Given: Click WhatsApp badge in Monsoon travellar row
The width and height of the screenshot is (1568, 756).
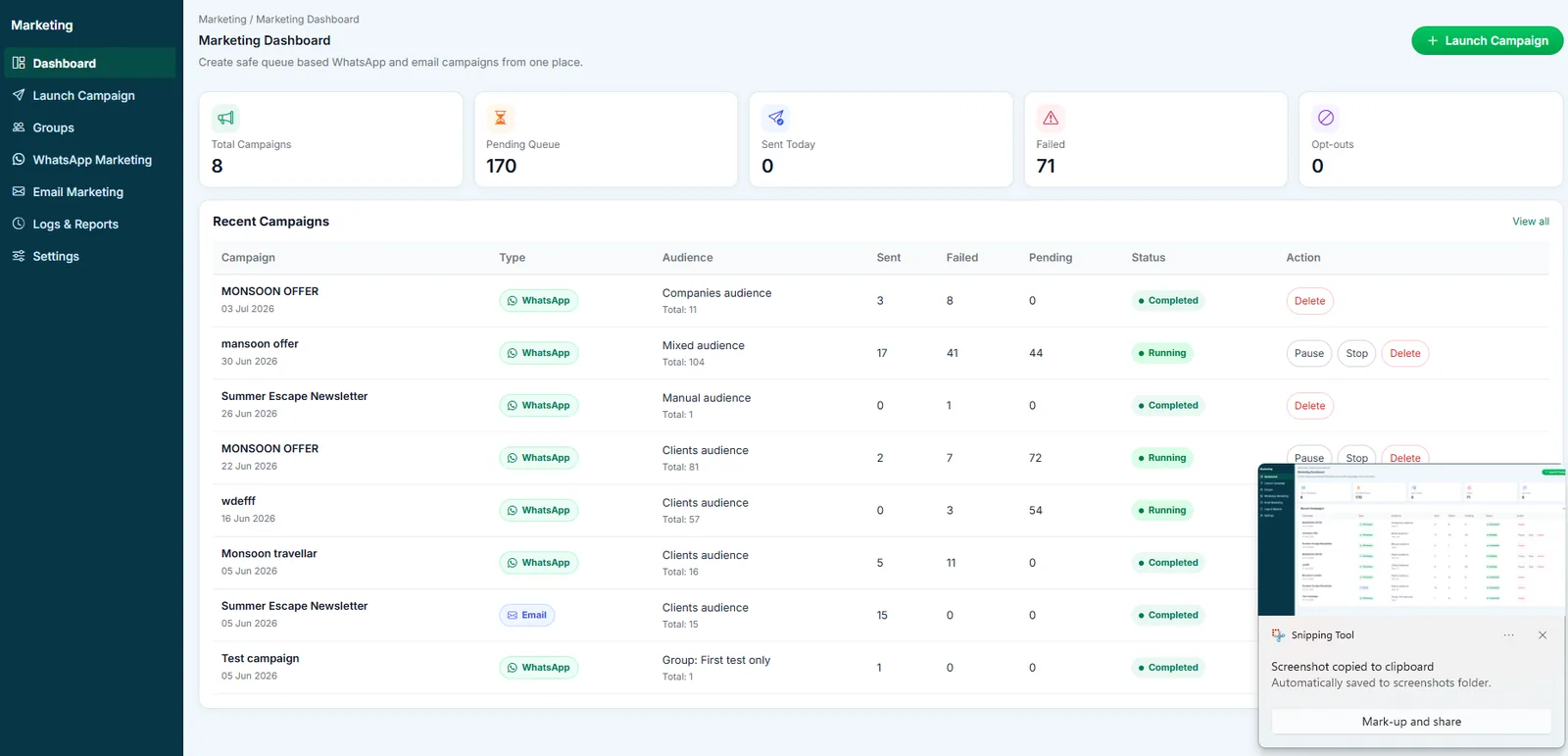Looking at the screenshot, I should click(x=539, y=563).
